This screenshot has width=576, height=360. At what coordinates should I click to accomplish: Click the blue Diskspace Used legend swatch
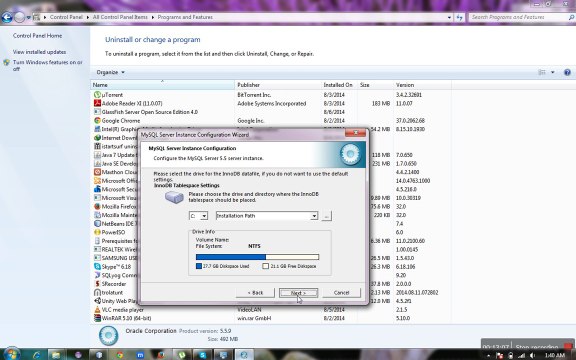(199, 266)
